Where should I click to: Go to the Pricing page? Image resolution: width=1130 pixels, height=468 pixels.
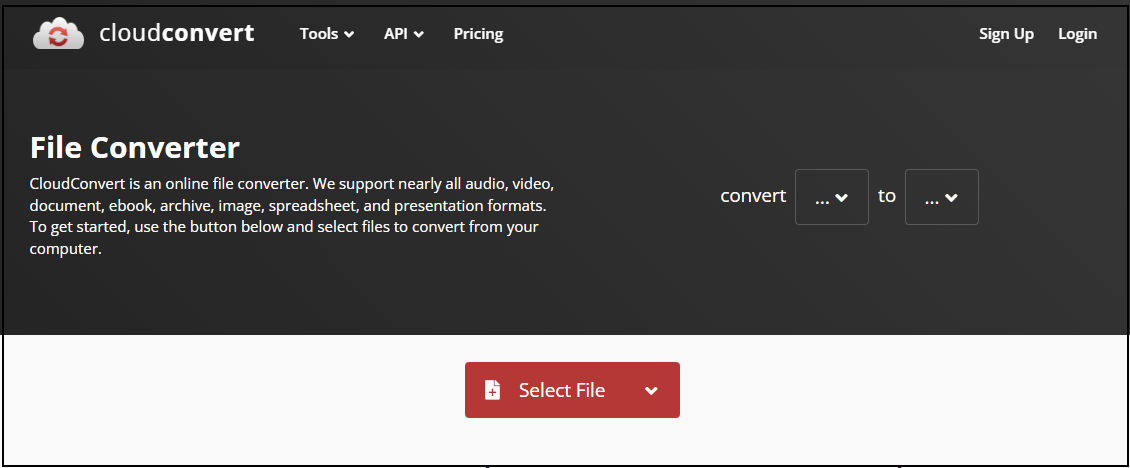tap(479, 34)
